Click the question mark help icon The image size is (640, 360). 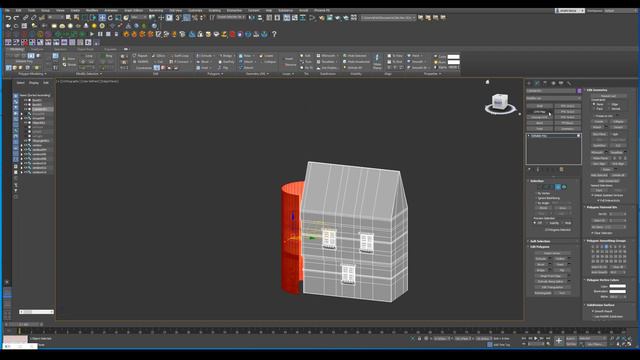(274, 34)
